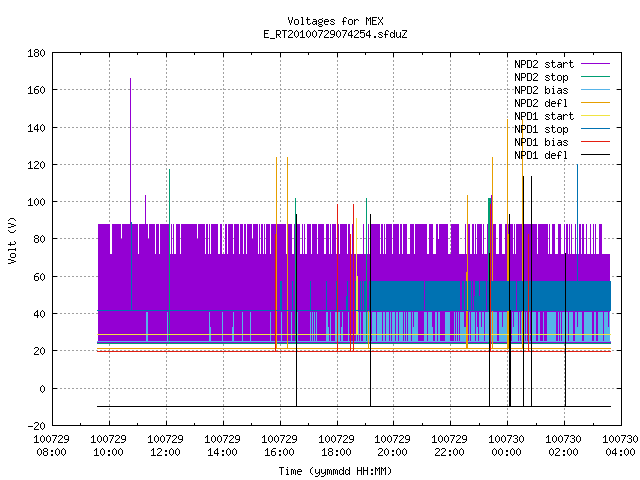The height and width of the screenshot is (480, 640).
Task: Click the blue spike reaching 120 V after 02:00
Action: pos(577,222)
